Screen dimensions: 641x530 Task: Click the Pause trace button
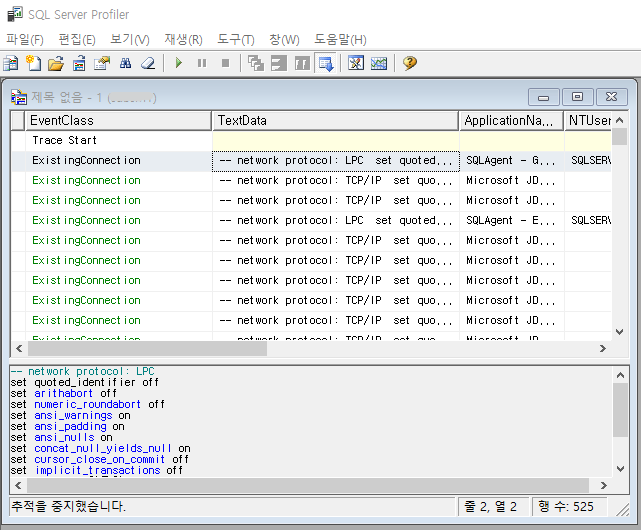pyautogui.click(x=202, y=63)
